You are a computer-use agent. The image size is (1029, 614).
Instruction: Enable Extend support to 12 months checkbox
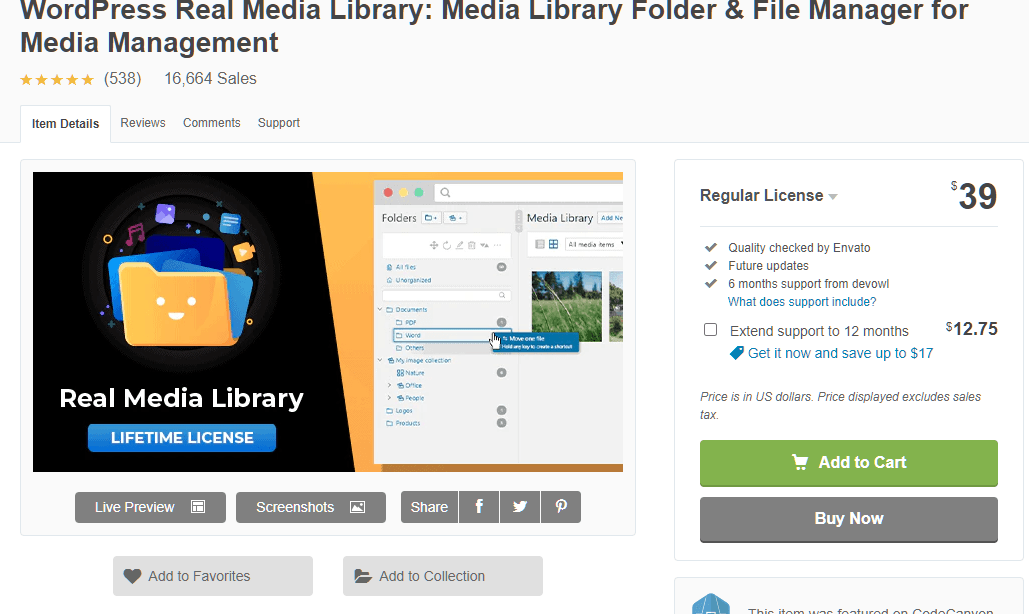[710, 330]
